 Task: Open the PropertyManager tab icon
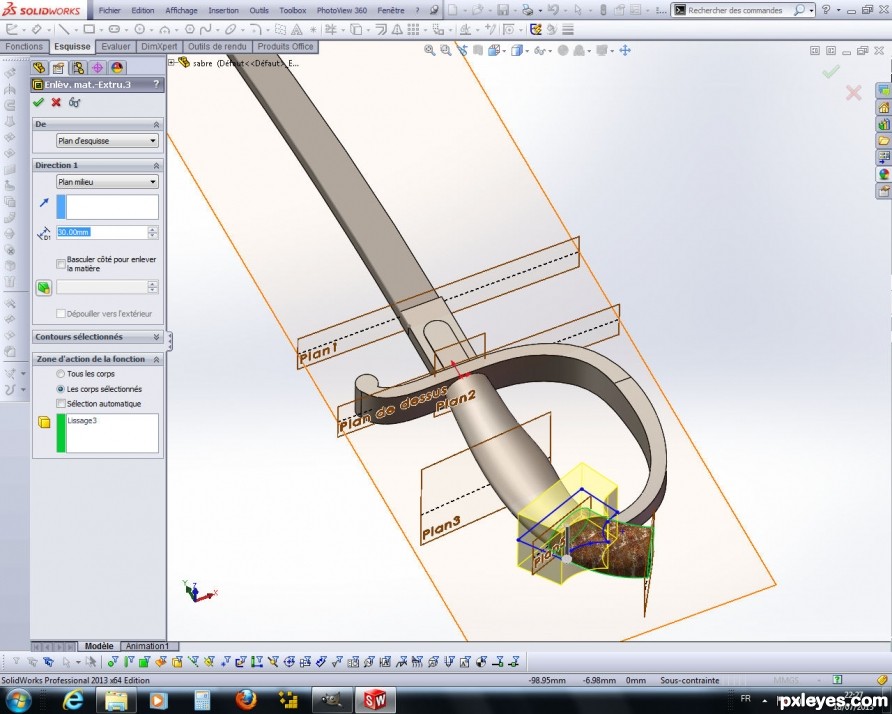tap(58, 68)
